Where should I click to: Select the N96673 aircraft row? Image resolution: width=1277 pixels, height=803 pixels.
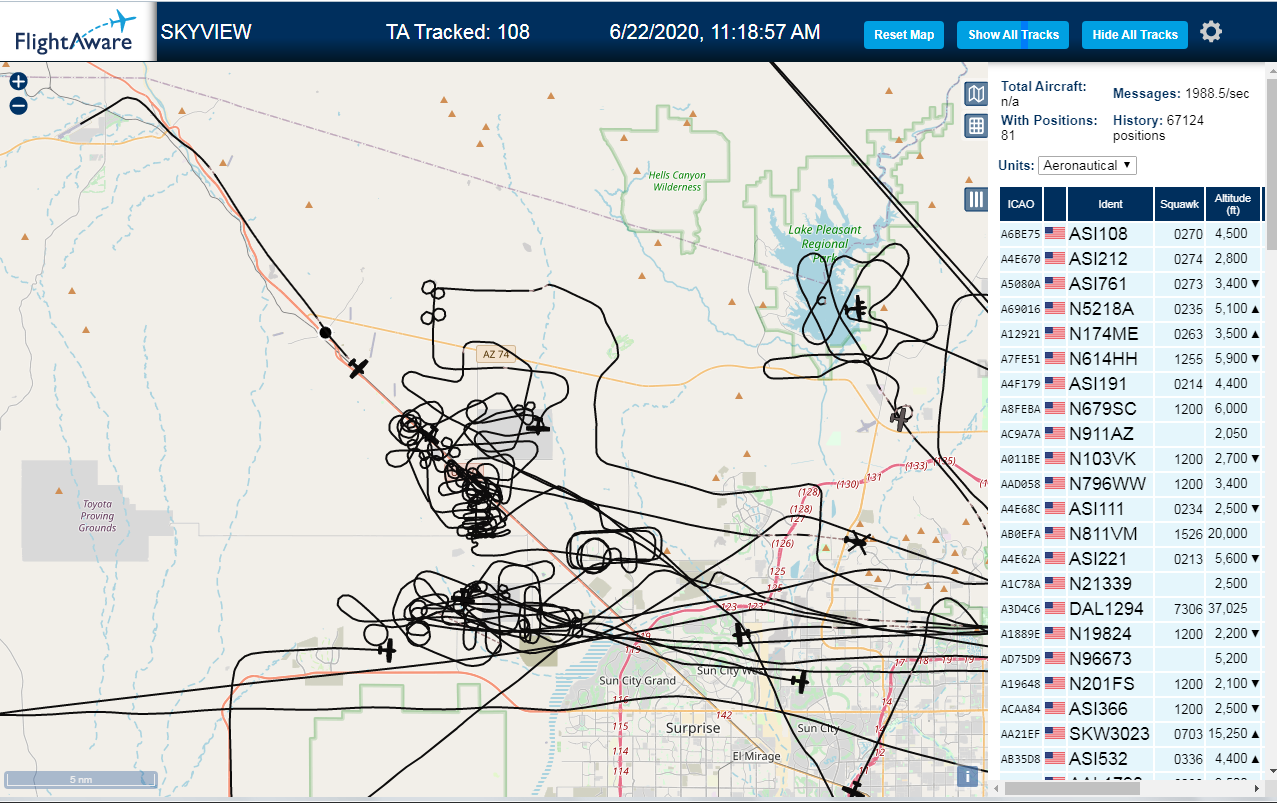(1131, 659)
